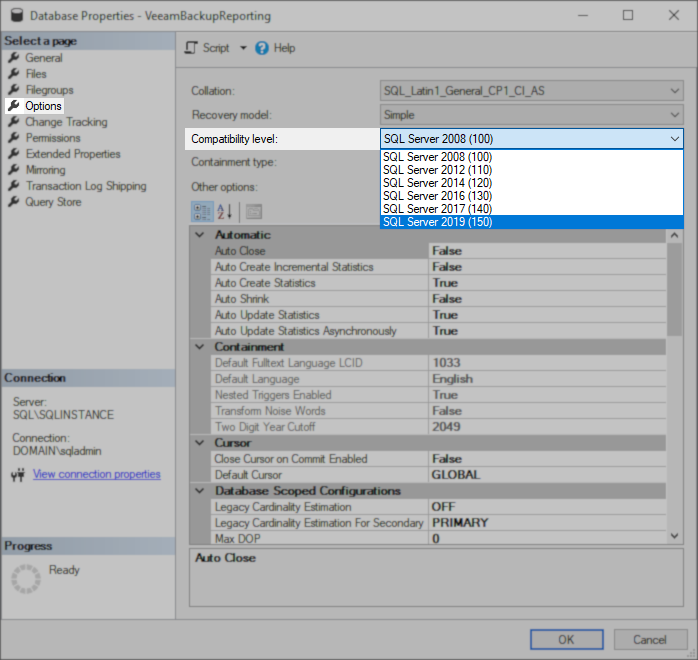Select Auto Create Incremental Statistics row
Viewport: 698px width, 660px height.
coord(438,267)
